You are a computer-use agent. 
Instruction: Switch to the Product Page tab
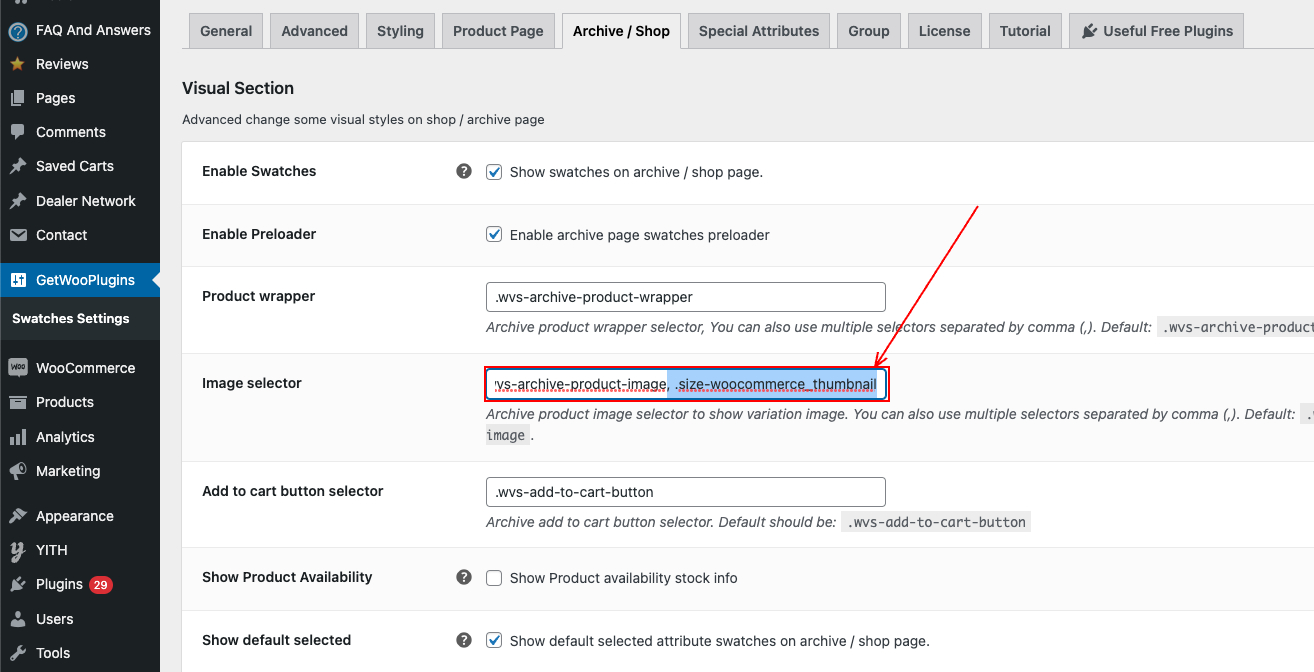pyautogui.click(x=498, y=31)
